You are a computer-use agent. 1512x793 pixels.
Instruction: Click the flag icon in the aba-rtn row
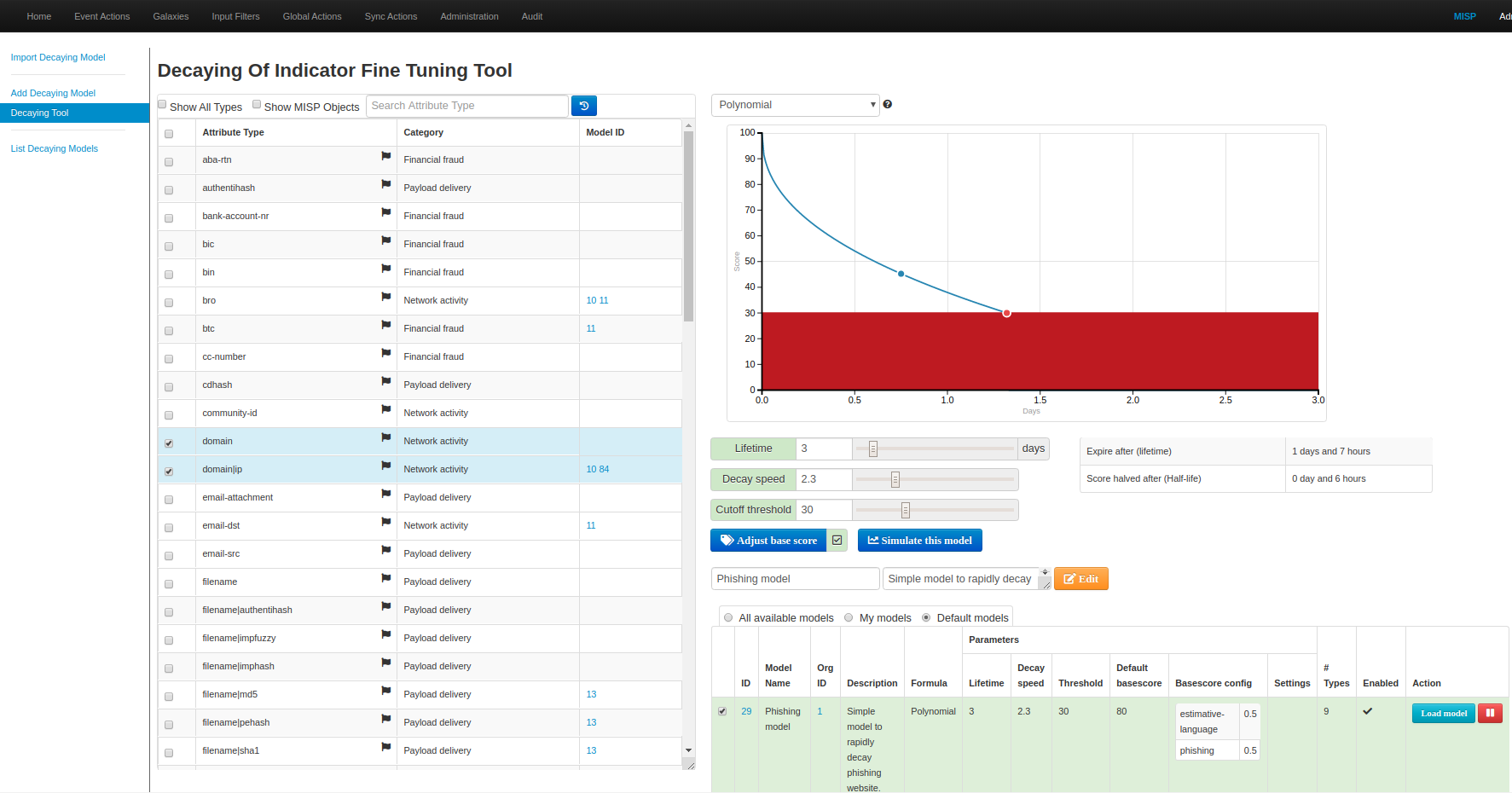click(385, 156)
